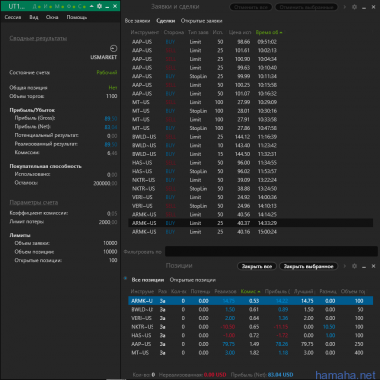Viewport: 380px width, 380px height.
Task: Click arrow icon in Позиции panel header
Action: click(x=345, y=266)
